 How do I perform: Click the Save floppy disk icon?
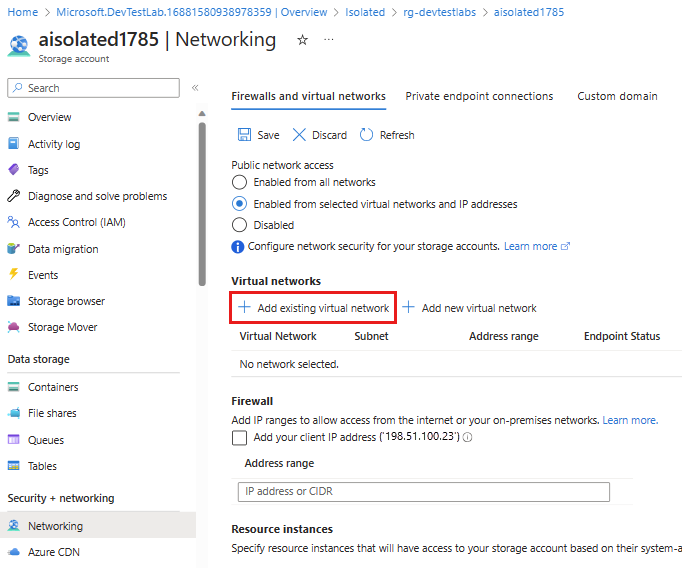pyautogui.click(x=244, y=135)
